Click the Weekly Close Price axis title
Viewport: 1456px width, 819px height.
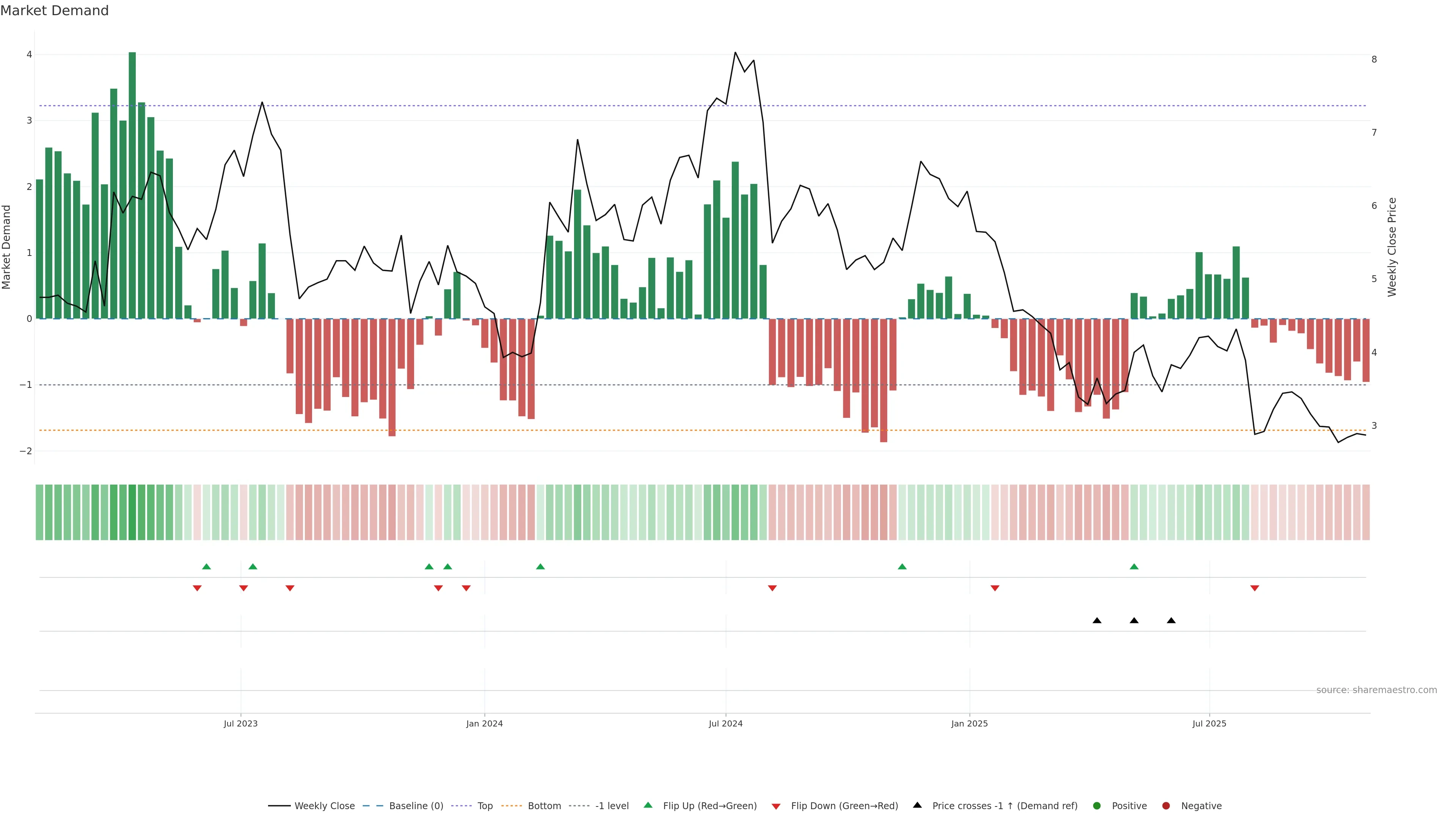(x=1392, y=247)
